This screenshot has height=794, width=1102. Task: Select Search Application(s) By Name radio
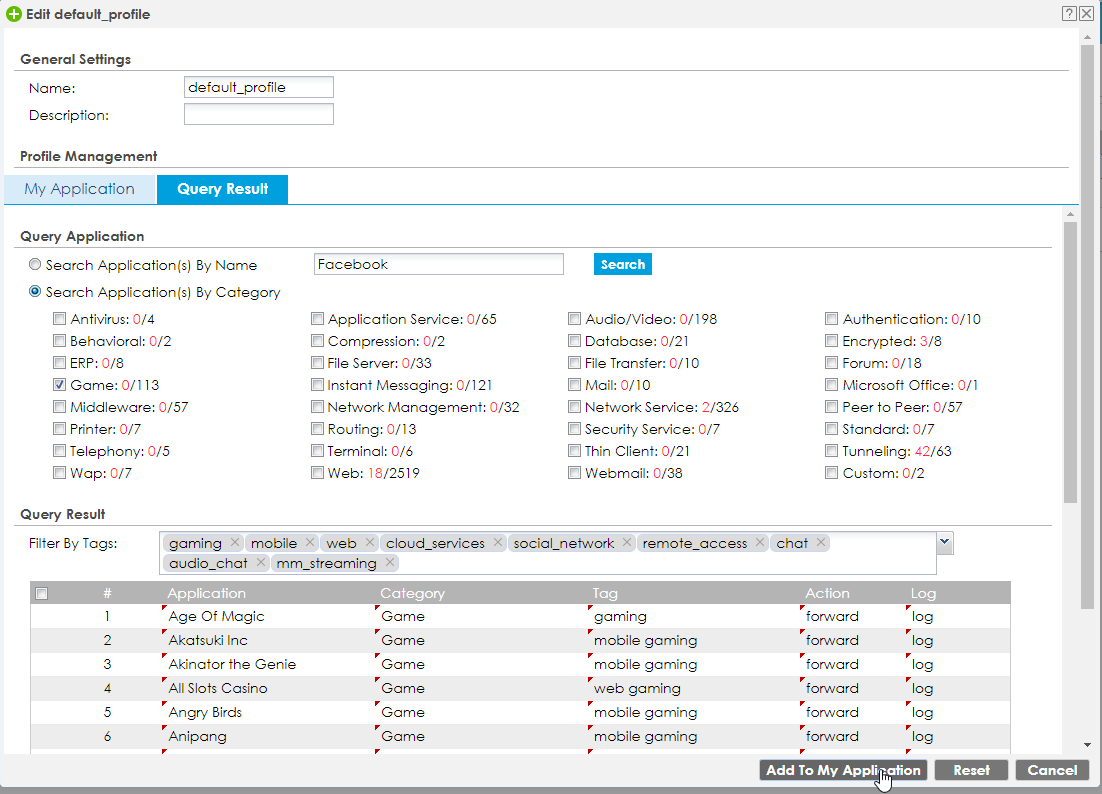click(36, 265)
